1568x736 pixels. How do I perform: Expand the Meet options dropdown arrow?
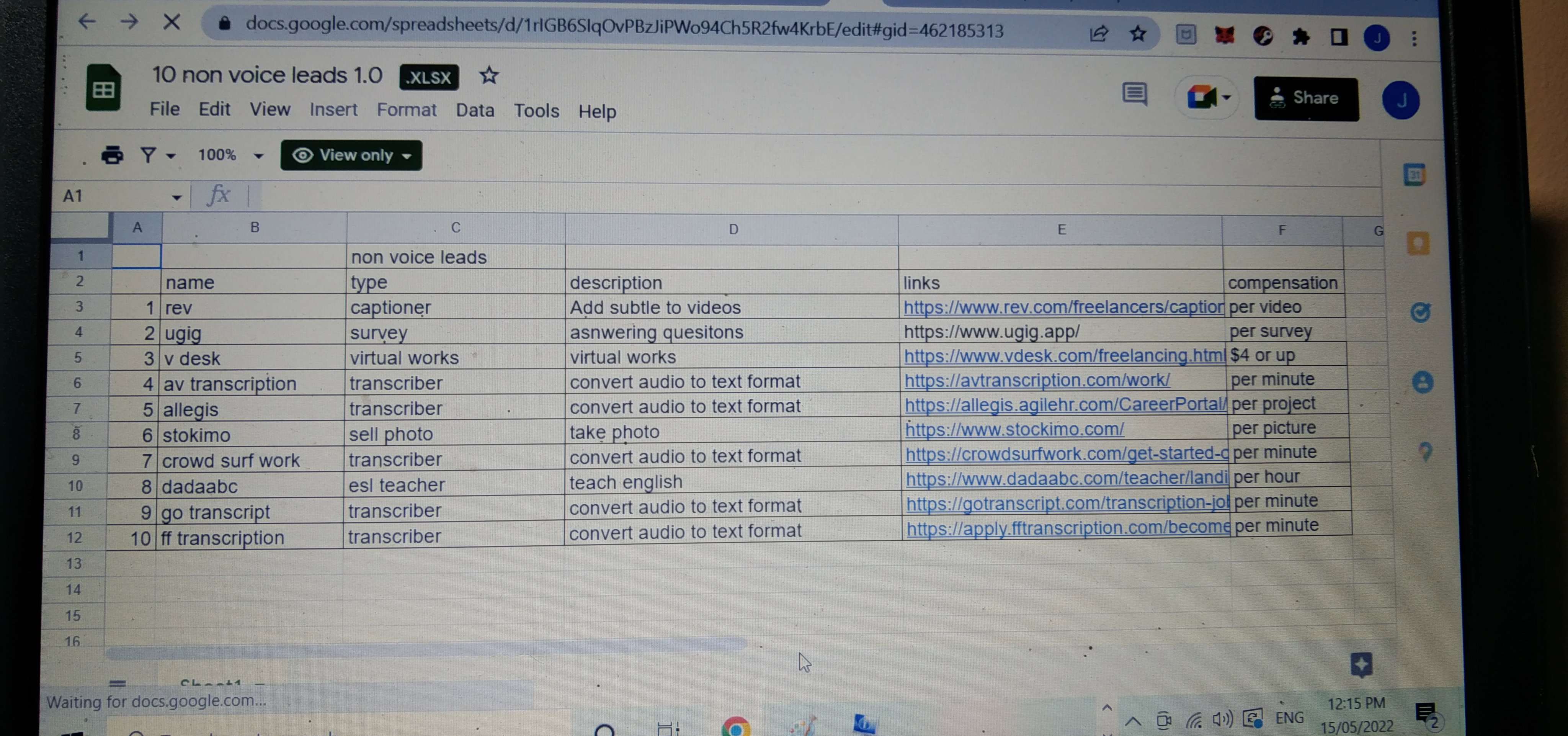coord(1227,97)
